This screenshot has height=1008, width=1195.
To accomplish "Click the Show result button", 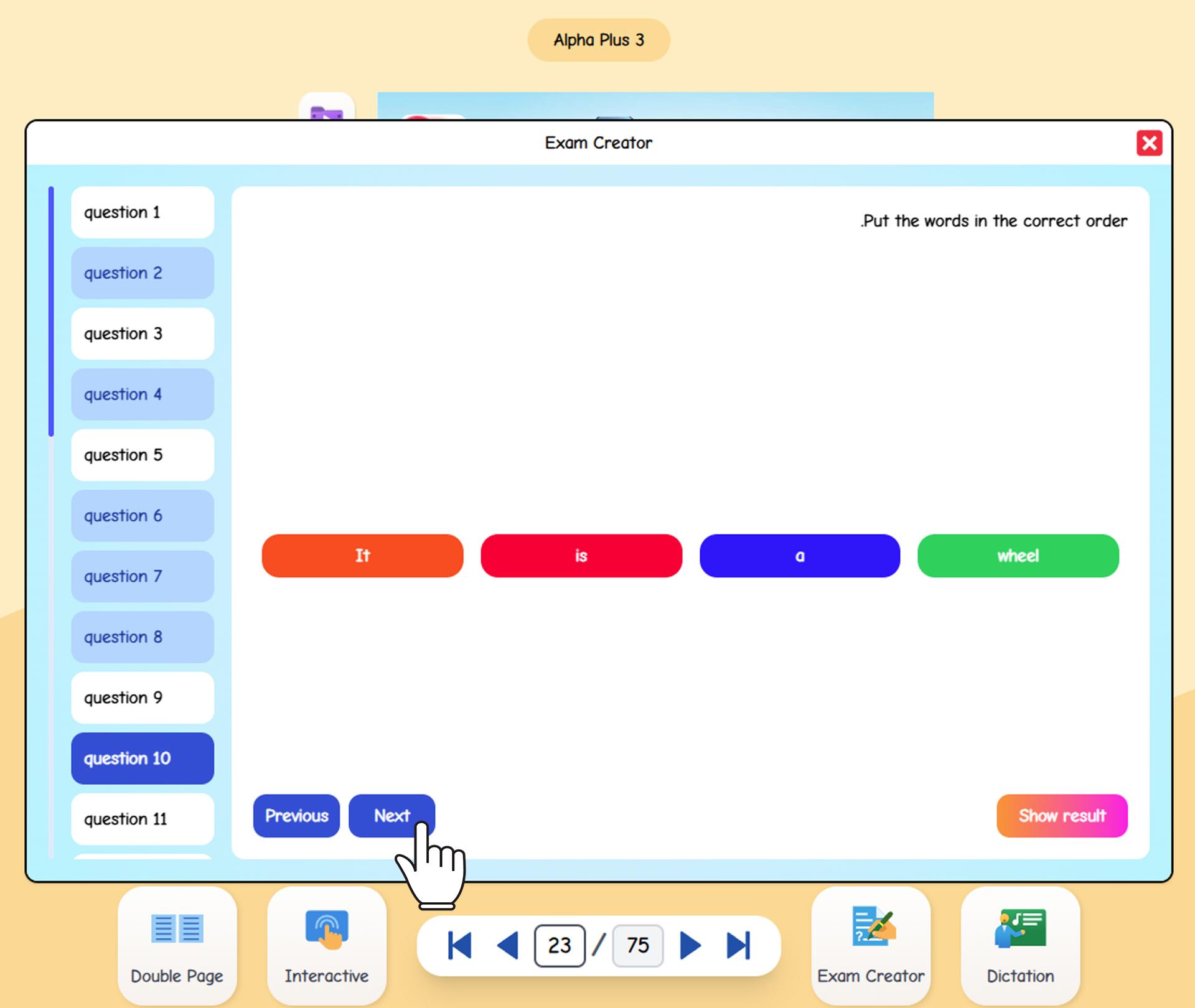I will 1062,816.
